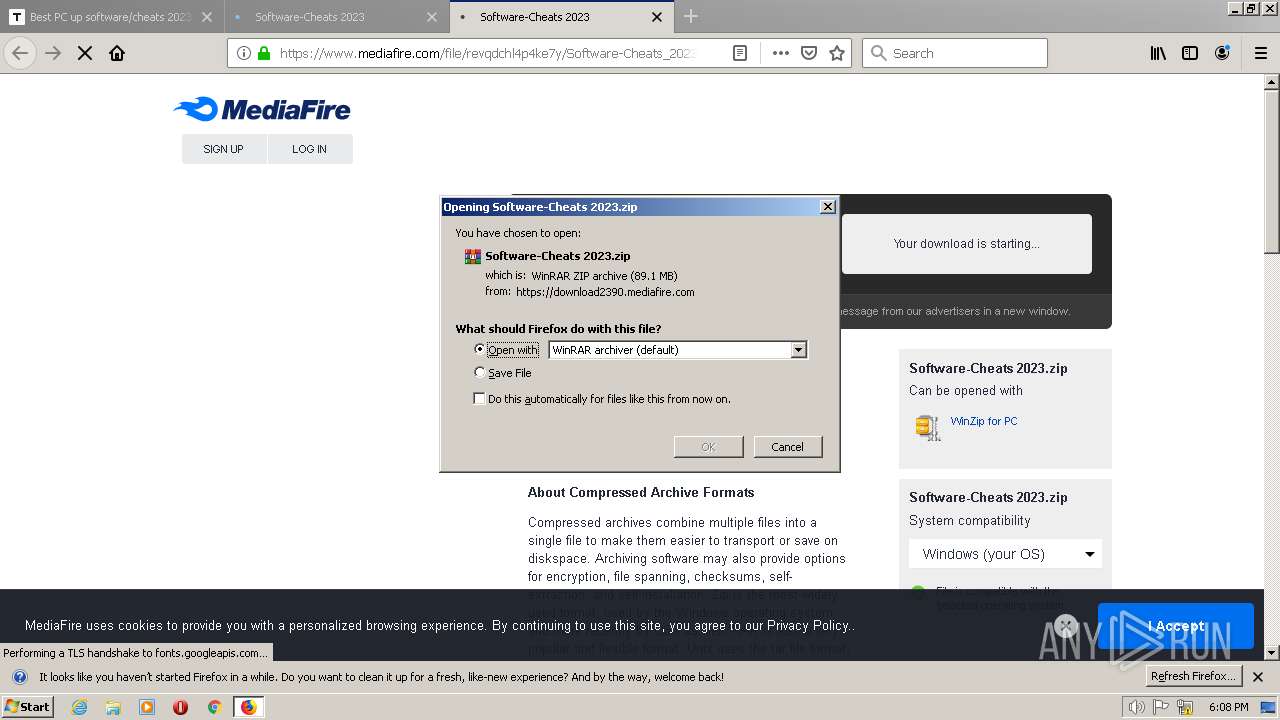Click the taskbar clock 6:08 PM
This screenshot has height=720, width=1280.
[x=1228, y=707]
